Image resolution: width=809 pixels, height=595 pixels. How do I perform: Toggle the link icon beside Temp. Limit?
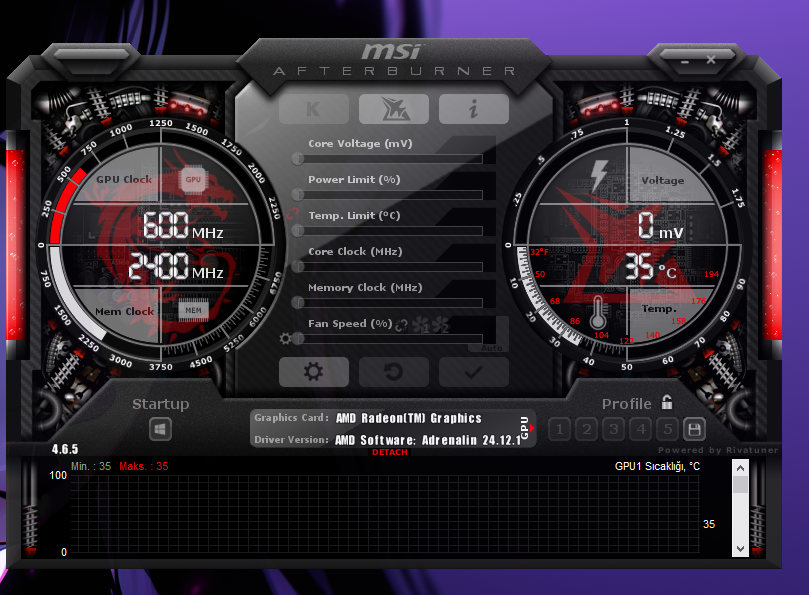tap(293, 213)
